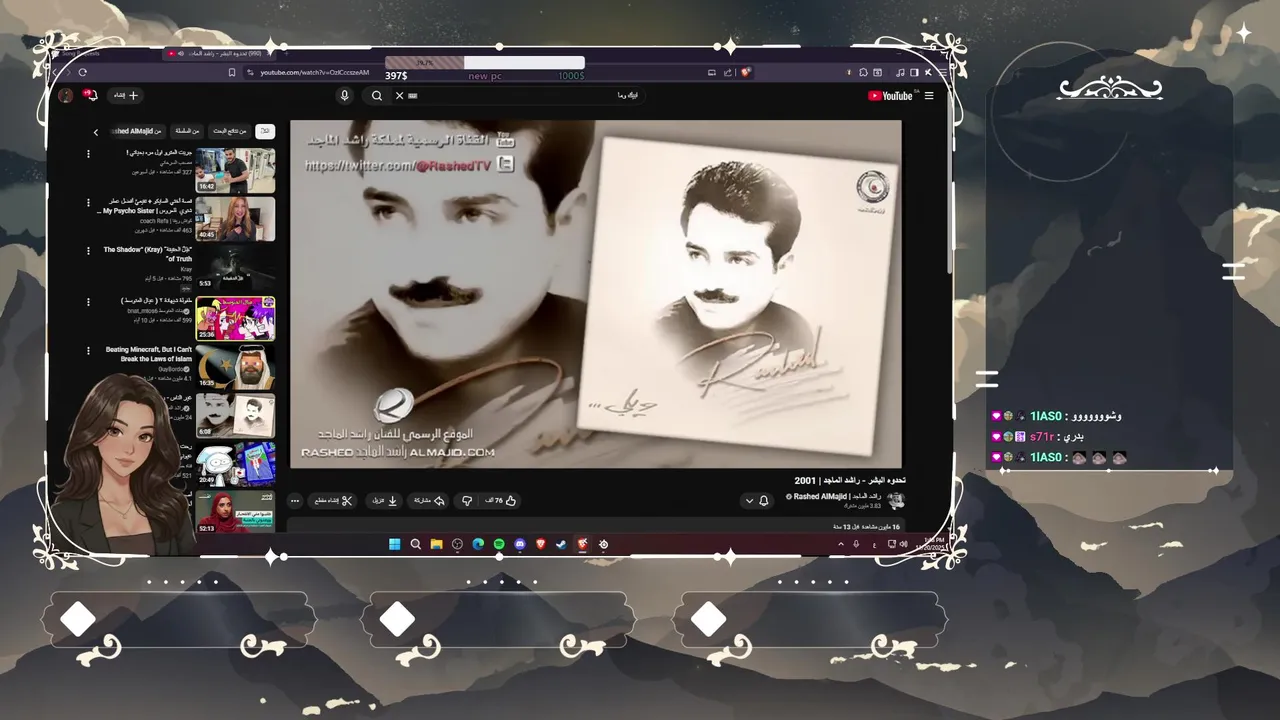
Task: Select the 'من السلسلة' filter chip
Action: point(187,131)
